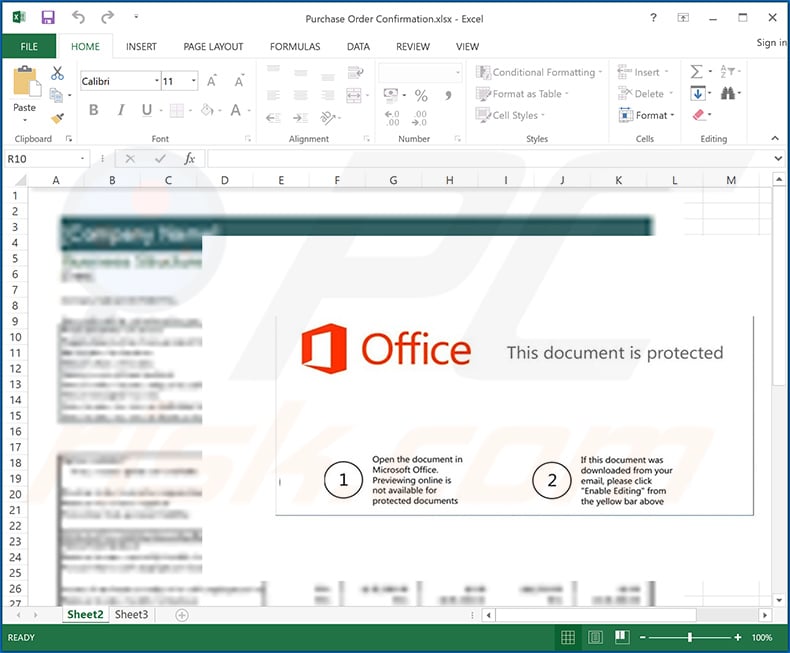The width and height of the screenshot is (790, 653).
Task: Open Insert Function fx button
Action: tap(189, 159)
